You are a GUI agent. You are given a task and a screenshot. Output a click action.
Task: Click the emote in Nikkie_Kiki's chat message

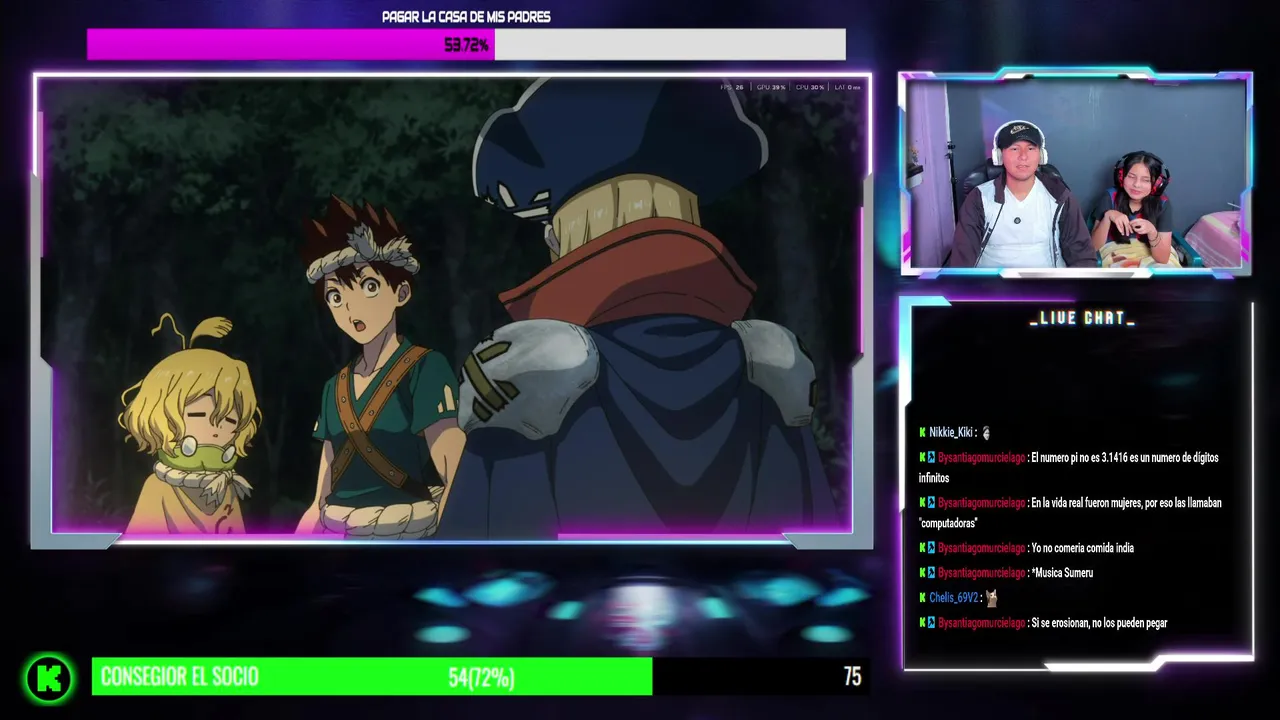click(x=986, y=432)
